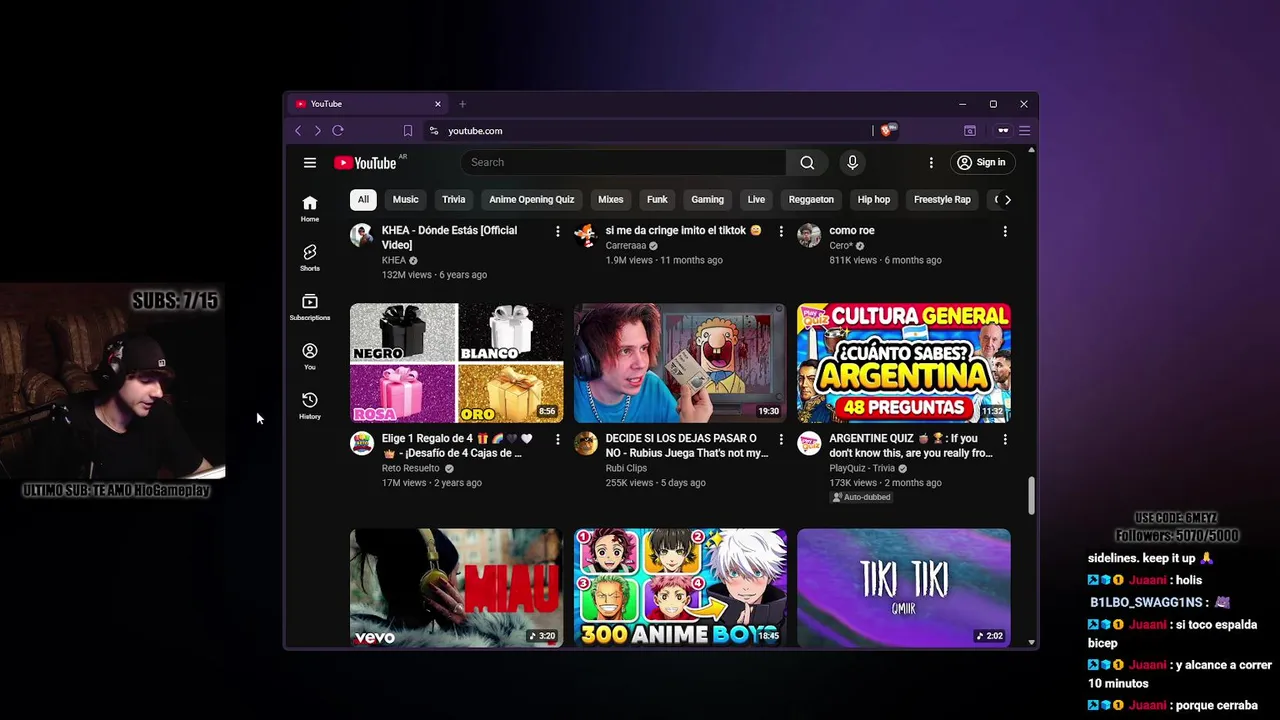This screenshot has height=720, width=1280.
Task: Click the Sign in button
Action: [981, 162]
